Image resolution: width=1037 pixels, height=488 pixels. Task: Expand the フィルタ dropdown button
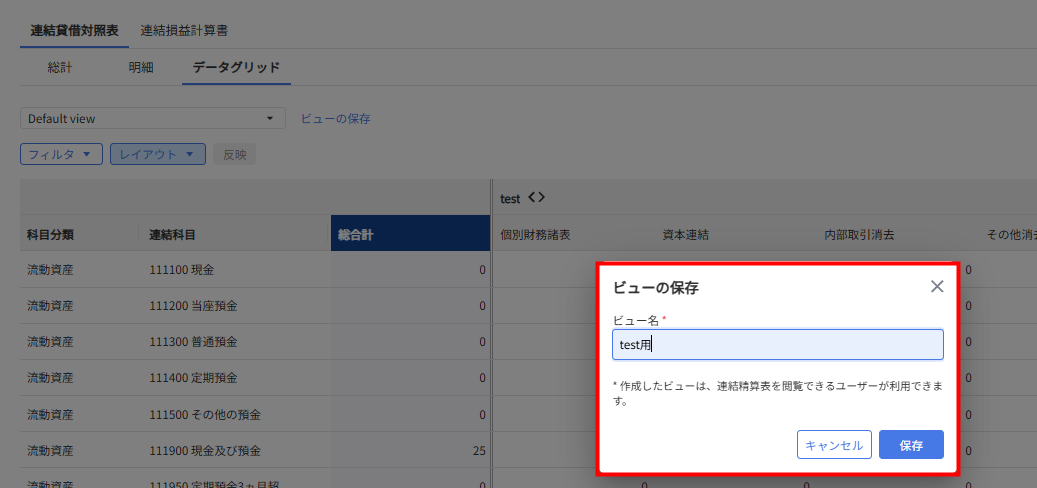click(61, 154)
